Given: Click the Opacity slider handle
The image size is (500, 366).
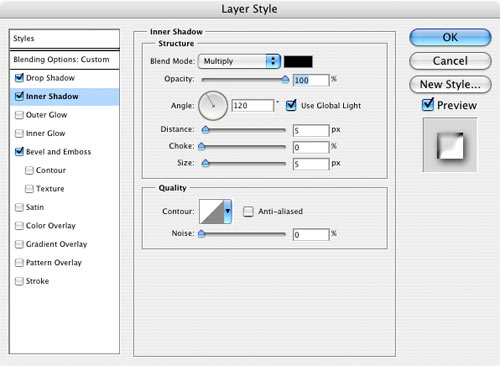Looking at the screenshot, I should [x=285, y=79].
